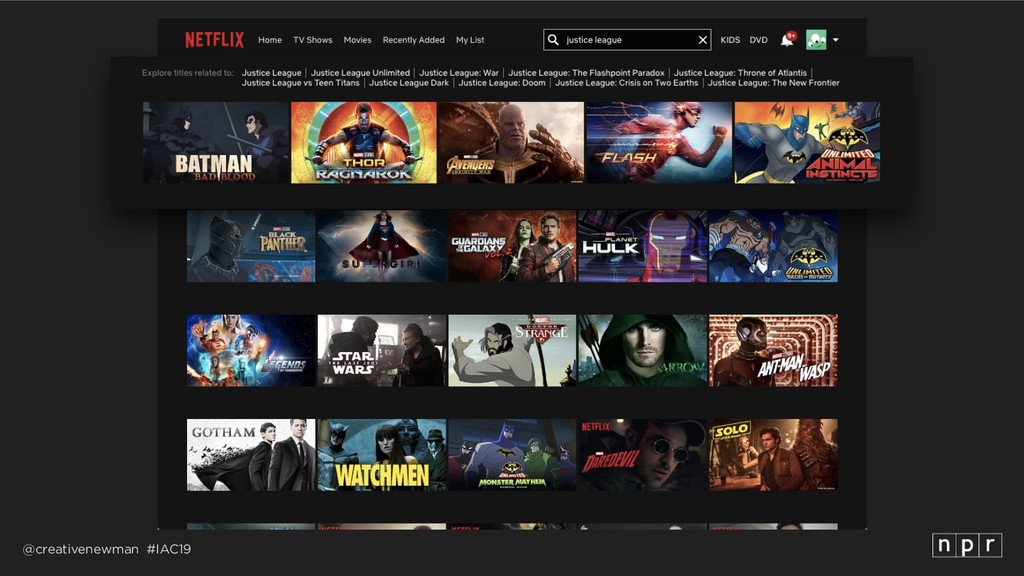This screenshot has width=1024, height=576.
Task: Open the Supergirl thumbnail
Action: [x=382, y=246]
